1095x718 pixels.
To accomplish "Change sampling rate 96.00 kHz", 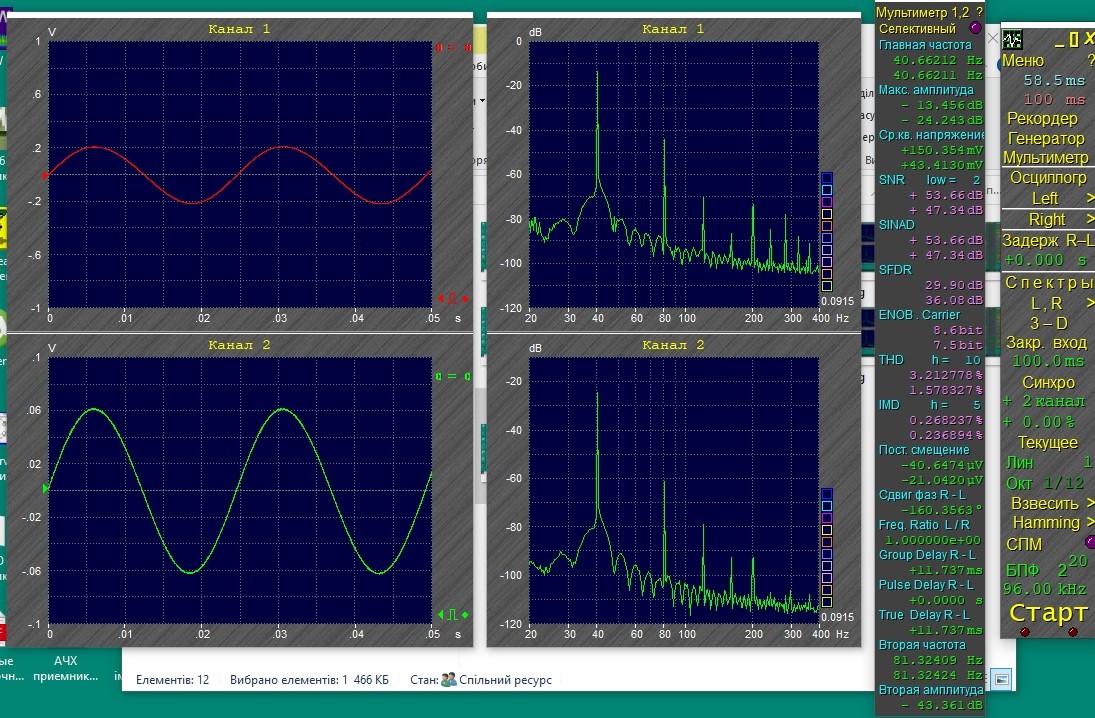I will coord(1045,589).
